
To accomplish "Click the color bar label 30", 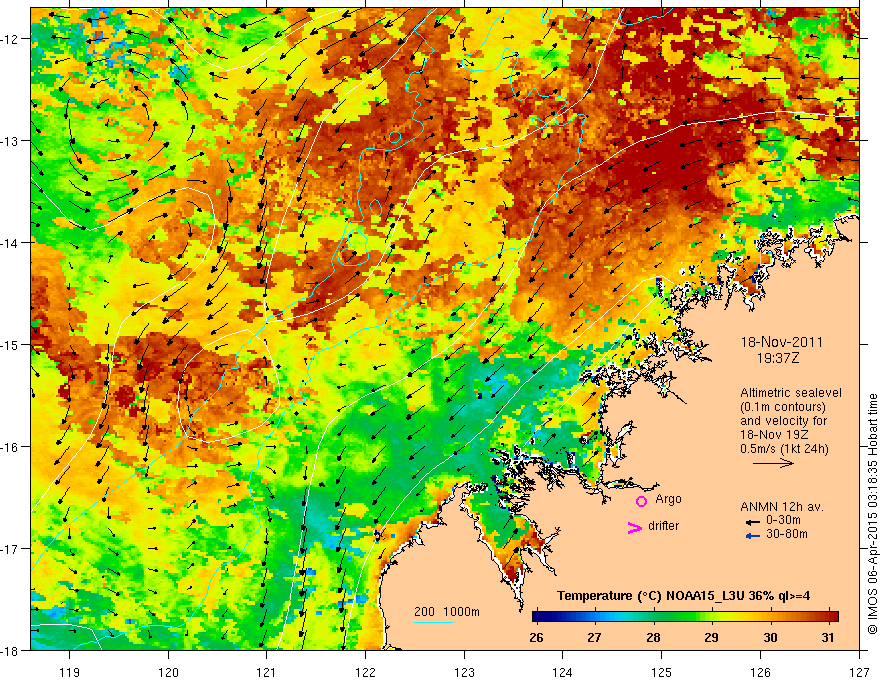I will pos(770,637).
